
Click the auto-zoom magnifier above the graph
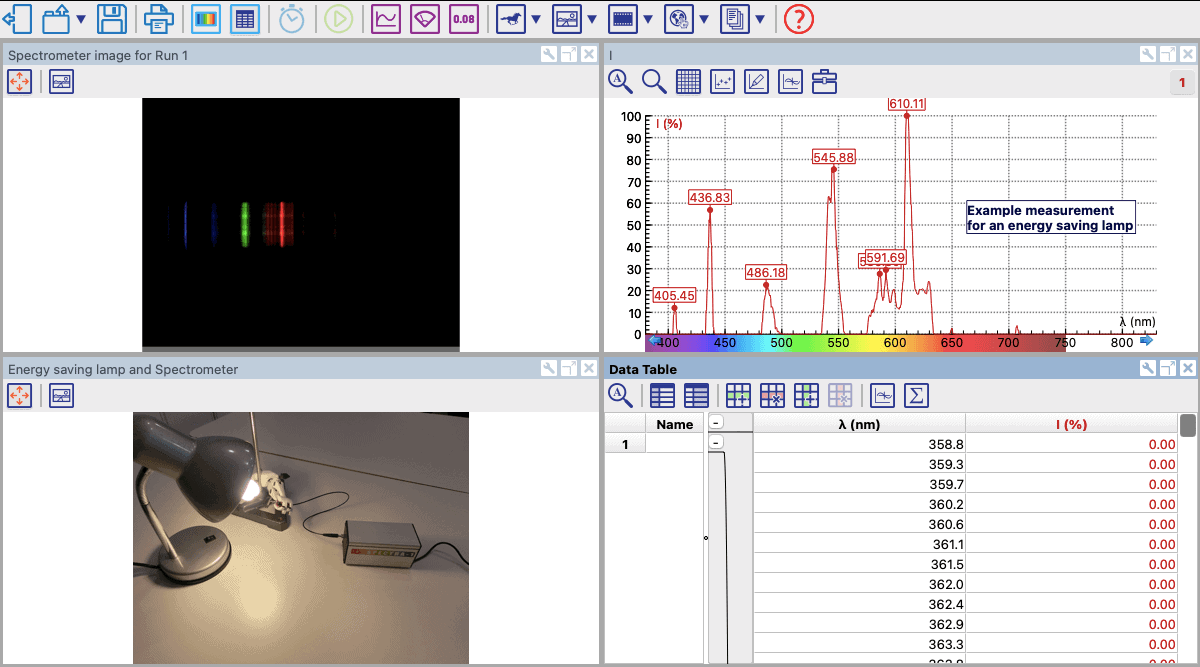(x=620, y=82)
